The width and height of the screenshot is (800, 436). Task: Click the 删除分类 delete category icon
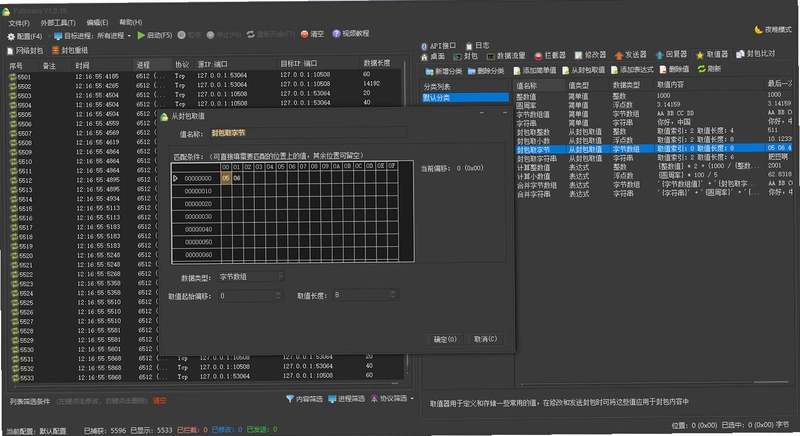[x=471, y=71]
